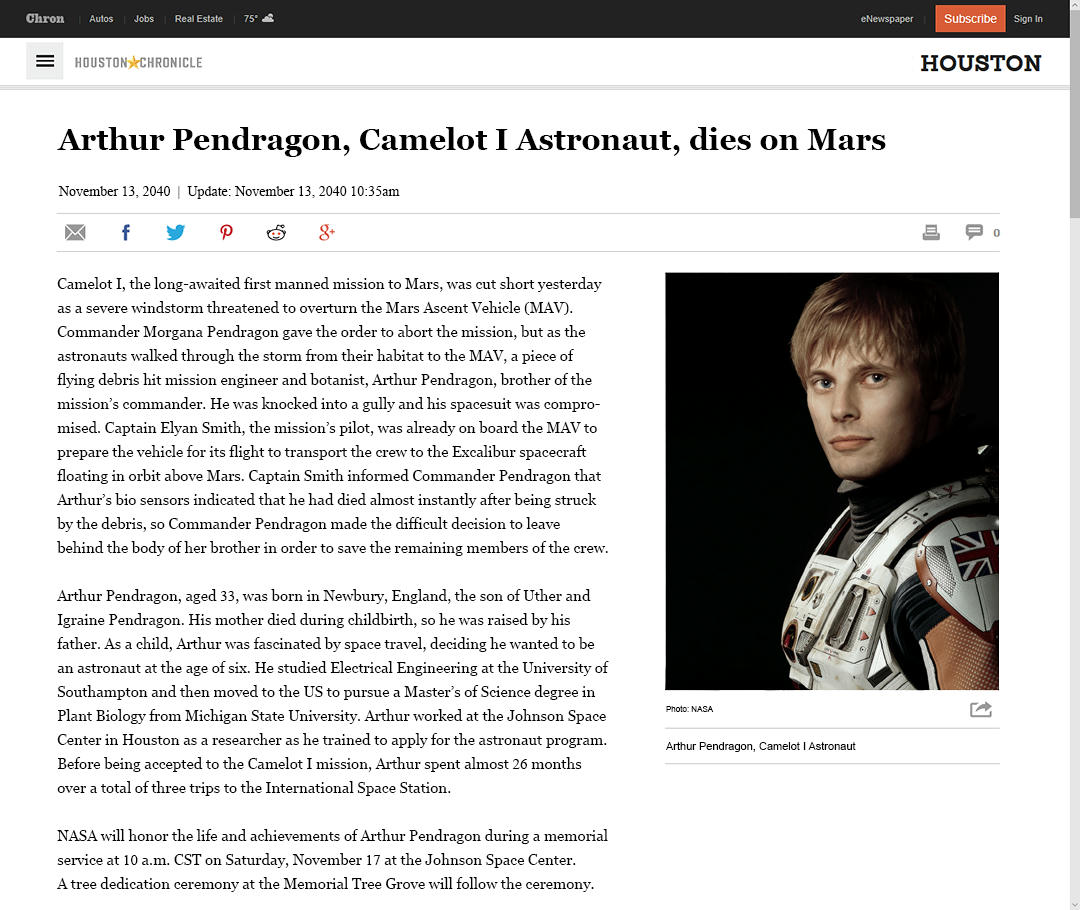Share article via email envelope icon
The width and height of the screenshot is (1080, 910).
[75, 233]
